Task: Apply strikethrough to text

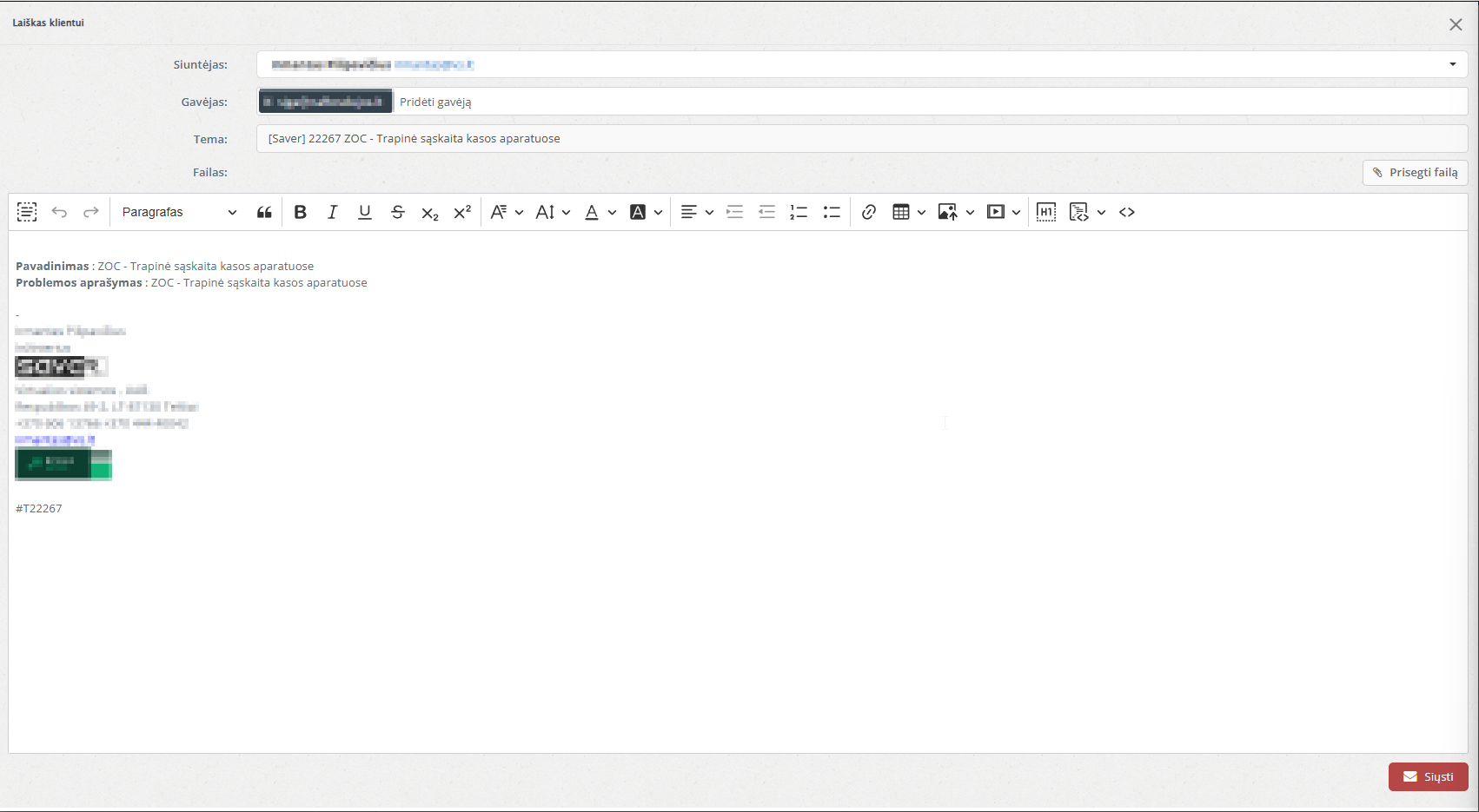Action: point(398,212)
